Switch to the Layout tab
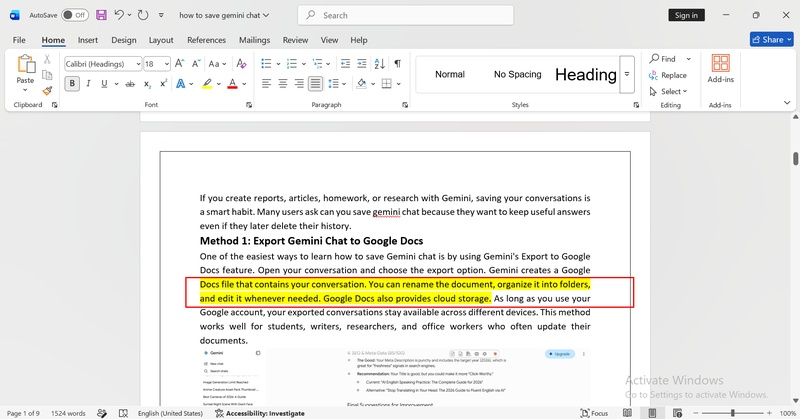 click(x=161, y=40)
